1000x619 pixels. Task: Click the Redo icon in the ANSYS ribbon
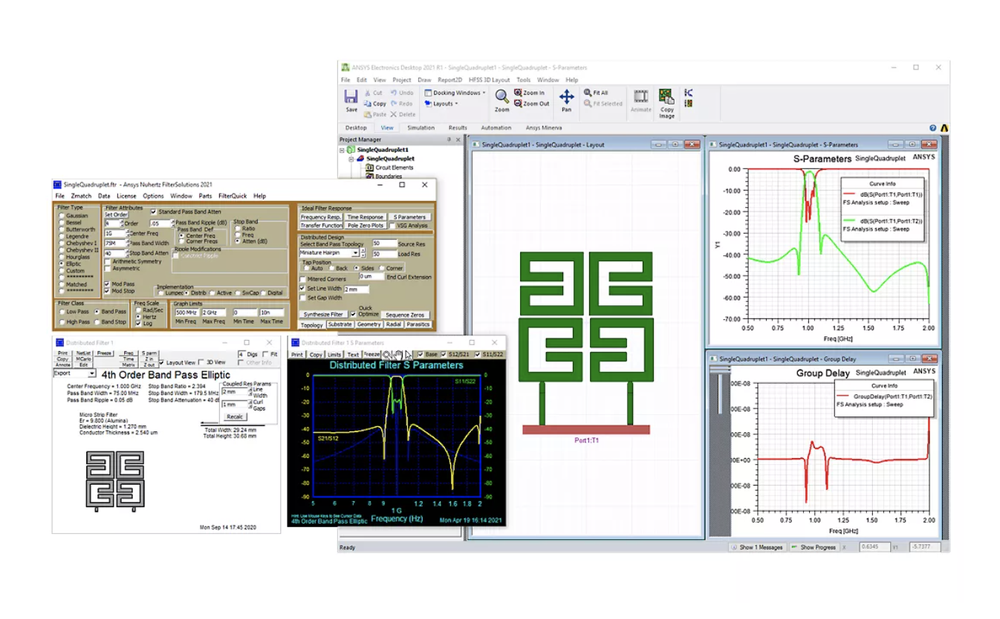(393, 103)
